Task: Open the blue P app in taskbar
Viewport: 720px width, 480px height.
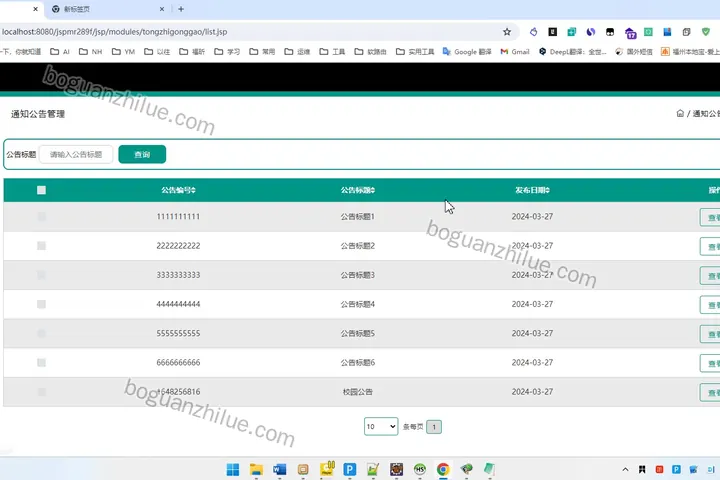Action: point(349,469)
